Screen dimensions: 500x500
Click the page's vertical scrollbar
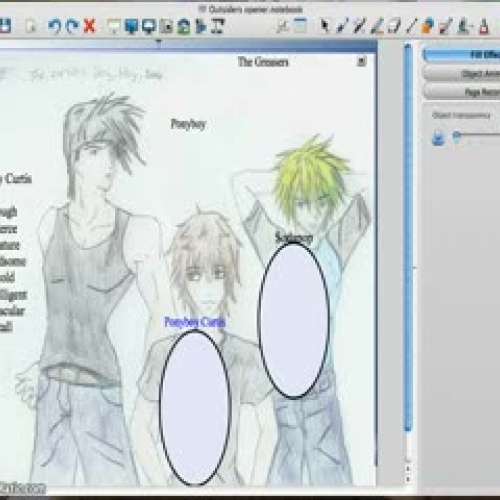point(408,237)
